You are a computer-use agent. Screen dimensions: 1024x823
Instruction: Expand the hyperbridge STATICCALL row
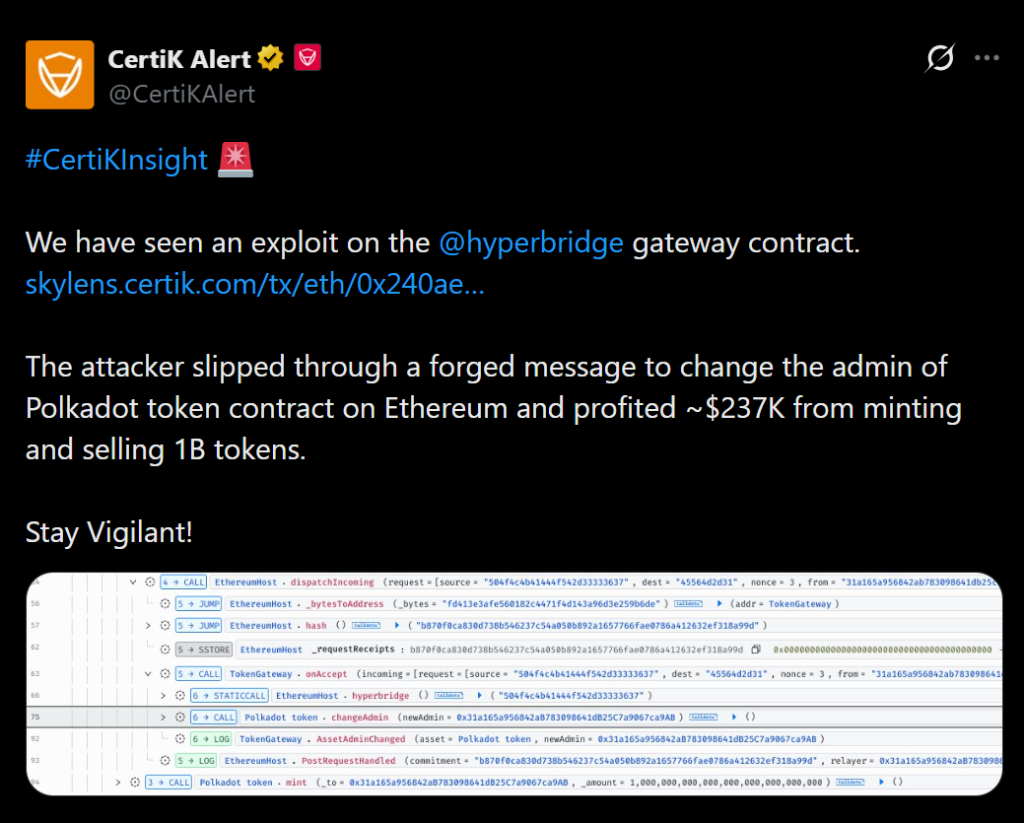(164, 695)
